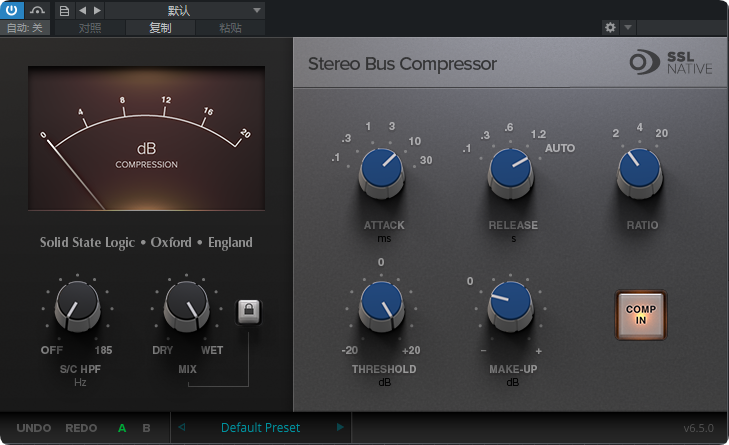The width and height of the screenshot is (729, 445).
Task: Open the preset file document icon
Action: [x=65, y=10]
